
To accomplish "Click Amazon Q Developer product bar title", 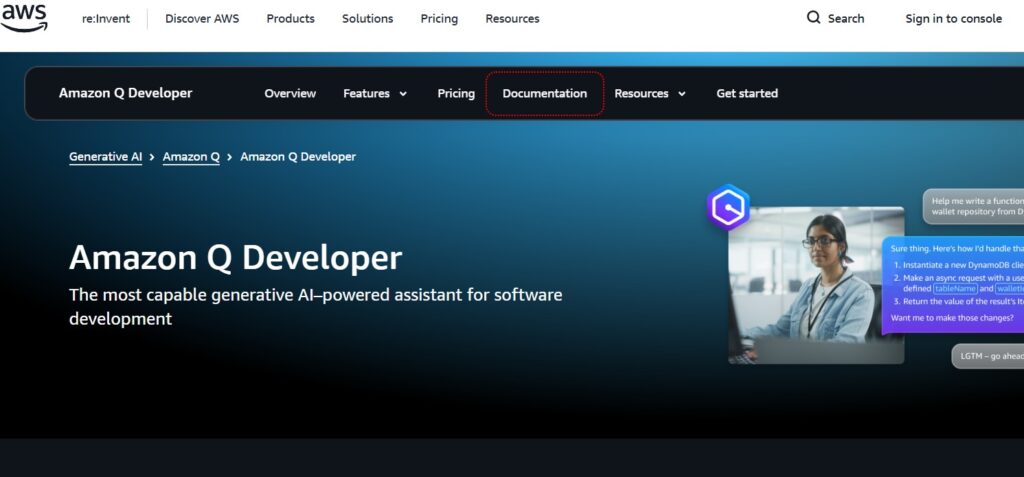I will click(125, 93).
